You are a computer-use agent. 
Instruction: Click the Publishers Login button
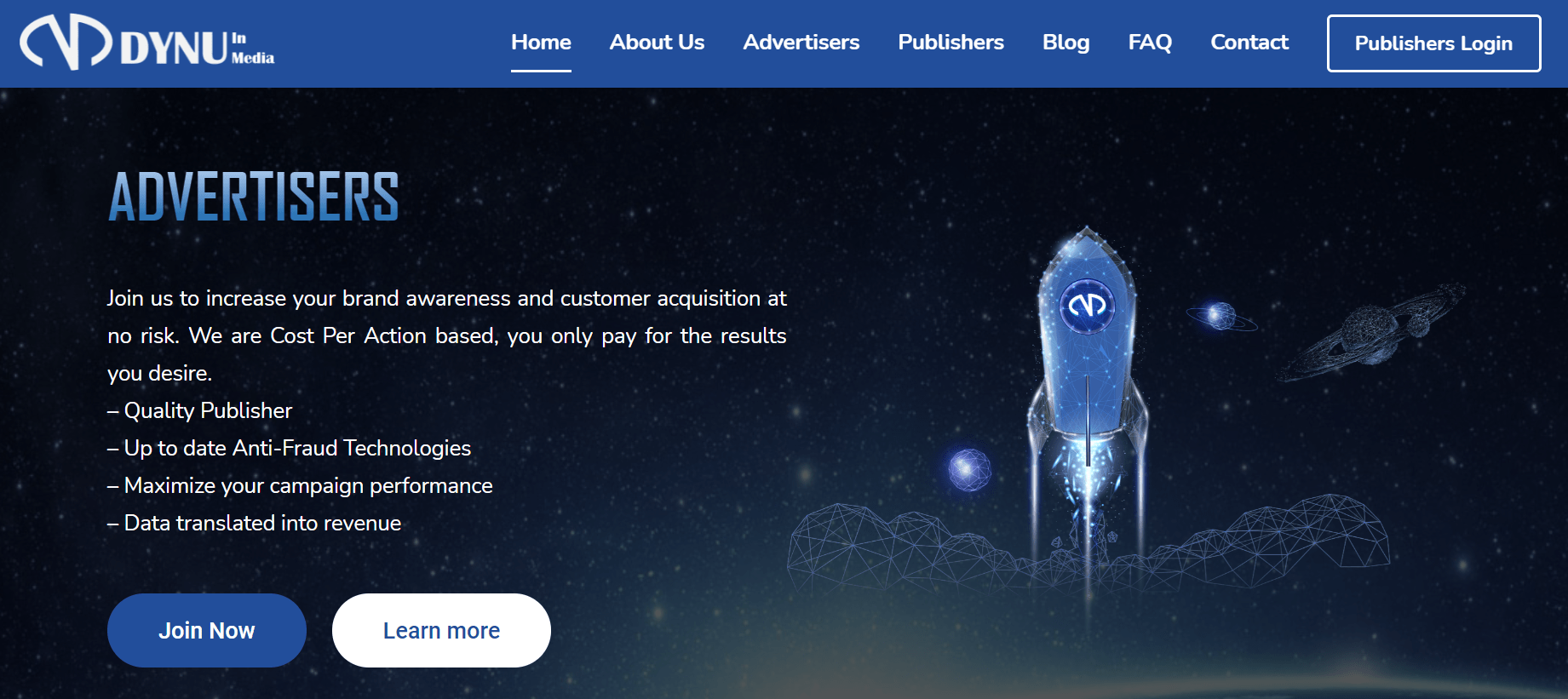[x=1433, y=43]
